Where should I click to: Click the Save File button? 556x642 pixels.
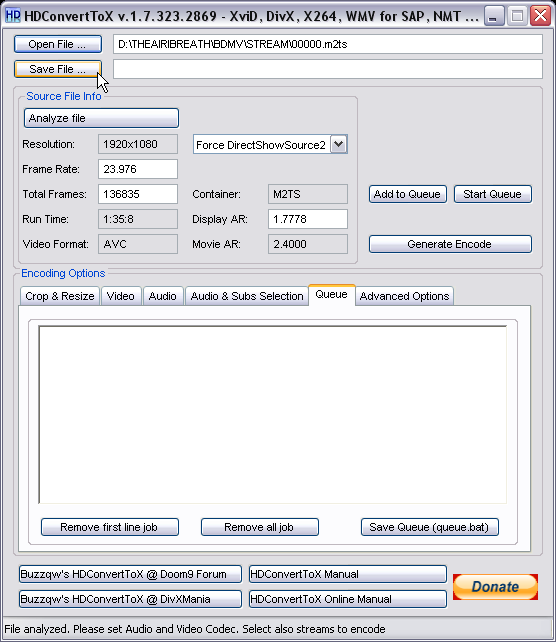[58, 69]
